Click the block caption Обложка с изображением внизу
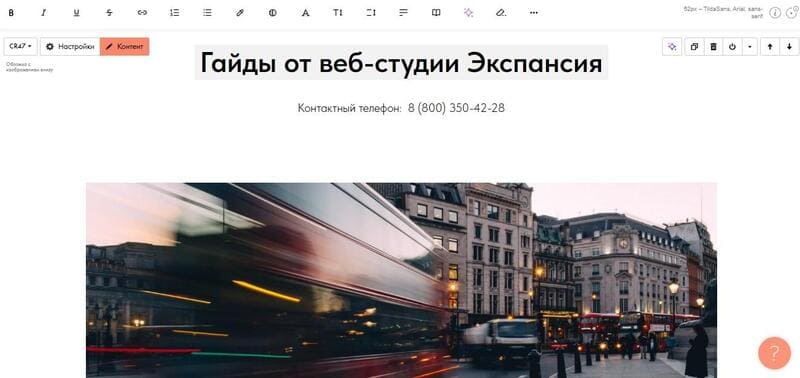The height and width of the screenshot is (378, 800). coord(30,67)
